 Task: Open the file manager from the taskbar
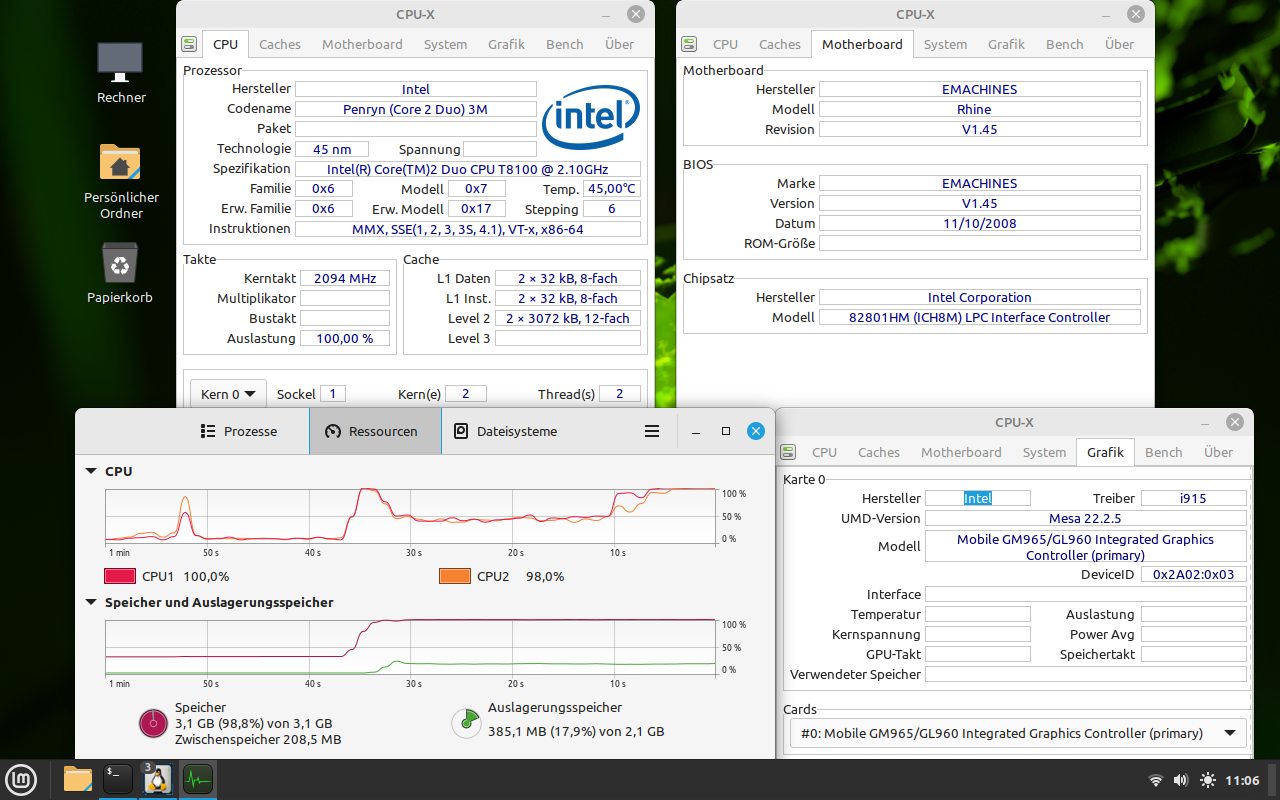tap(77, 779)
